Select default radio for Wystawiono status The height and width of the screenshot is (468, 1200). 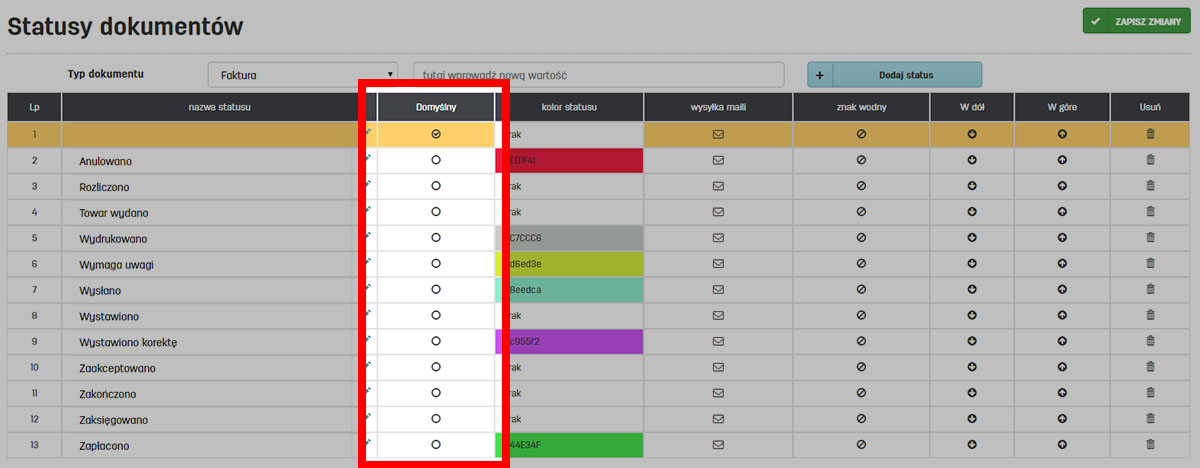click(436, 316)
